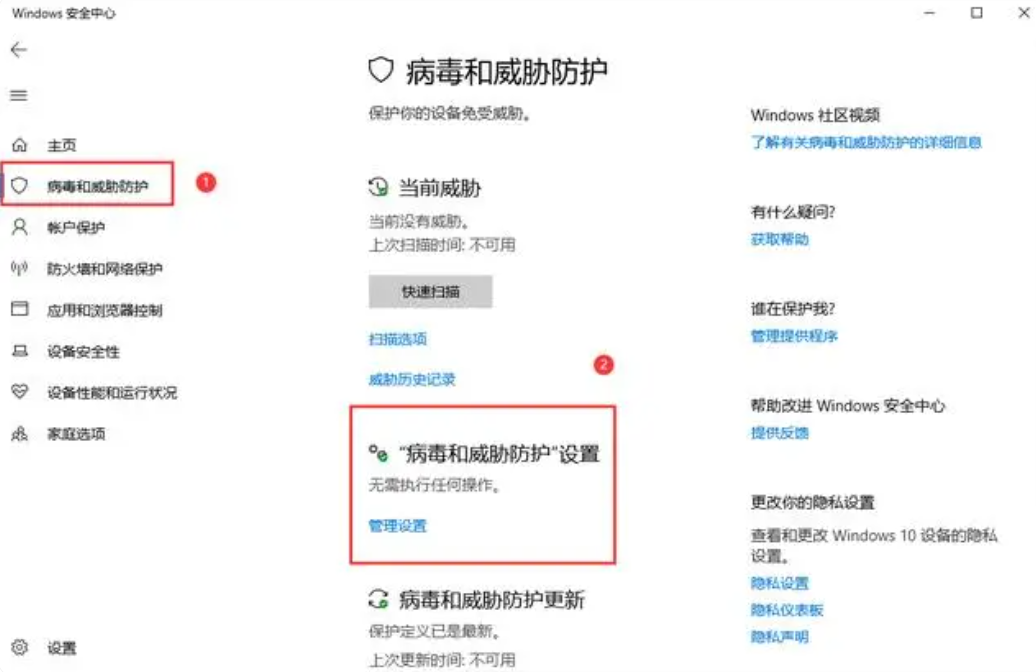Click the settings gear icon
The width and height of the screenshot is (1036, 672).
[x=20, y=648]
